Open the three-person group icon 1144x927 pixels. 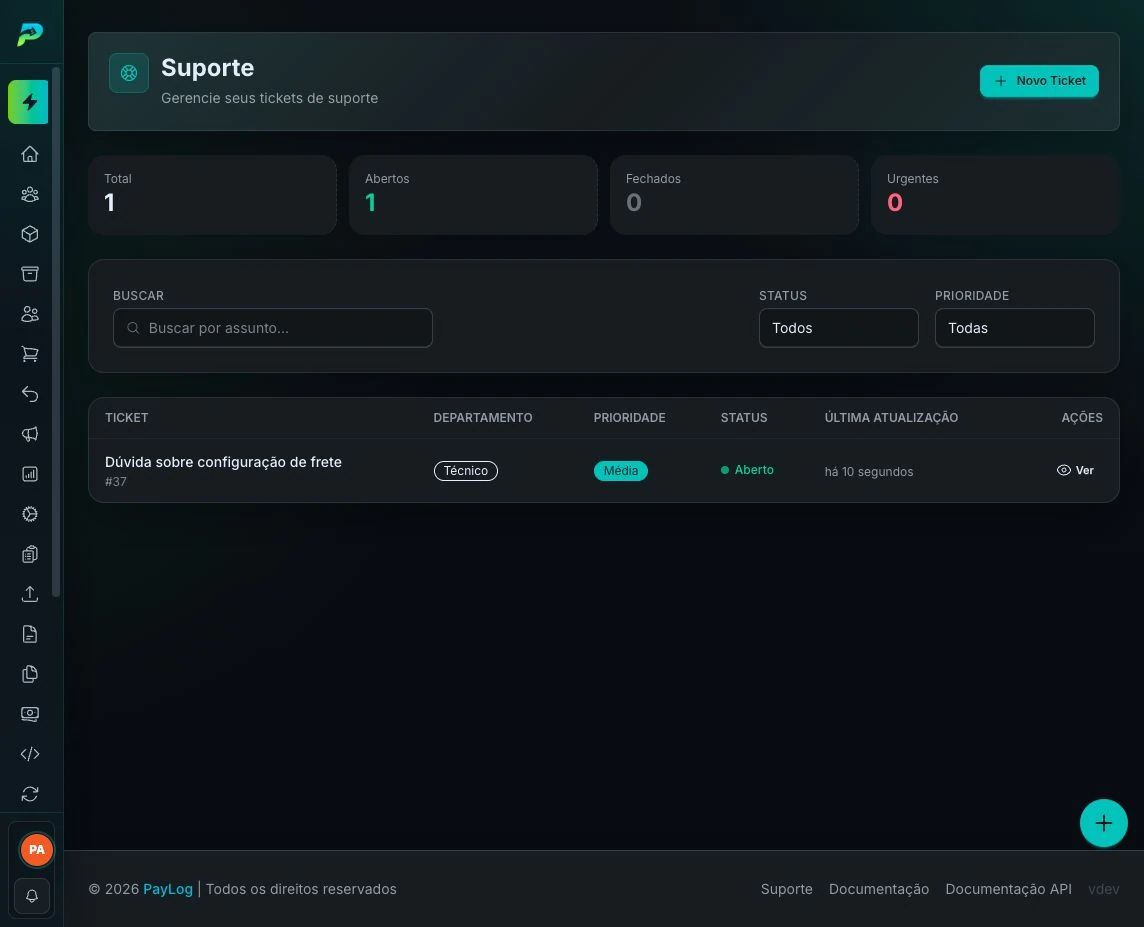click(30, 194)
